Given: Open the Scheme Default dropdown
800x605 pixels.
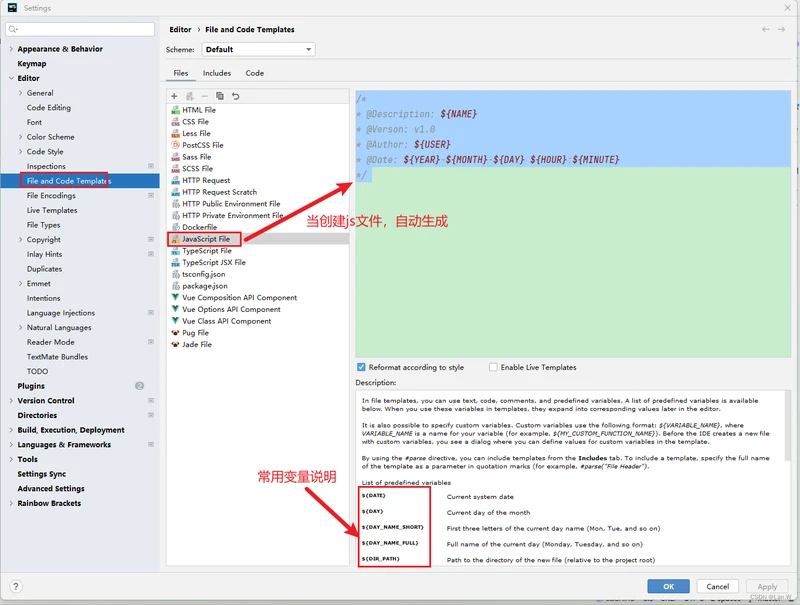Looking at the screenshot, I should [259, 49].
